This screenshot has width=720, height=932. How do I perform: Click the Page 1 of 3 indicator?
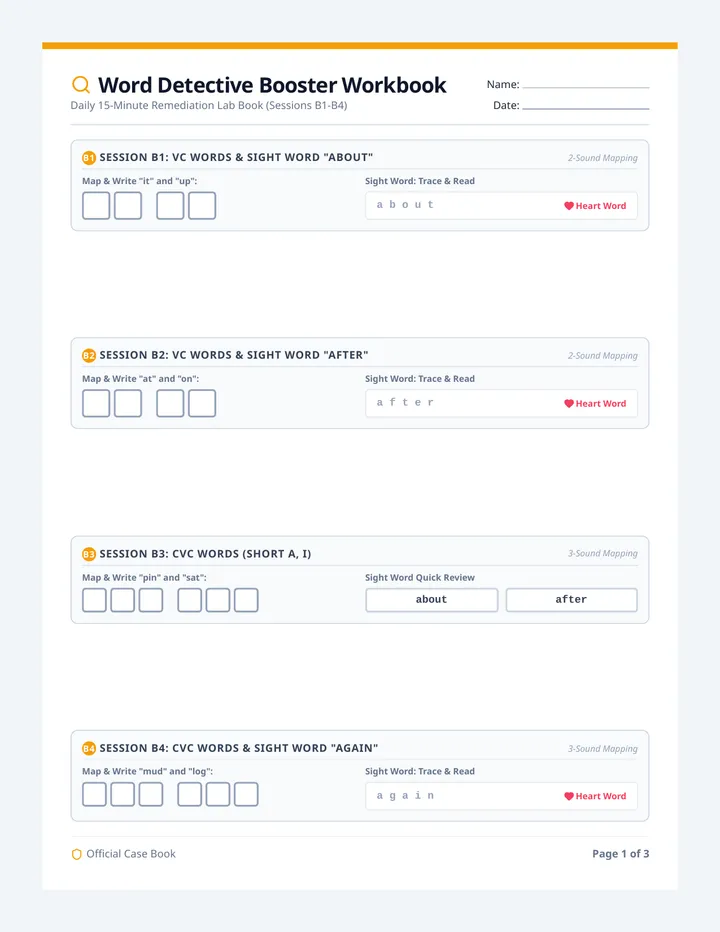click(x=620, y=854)
